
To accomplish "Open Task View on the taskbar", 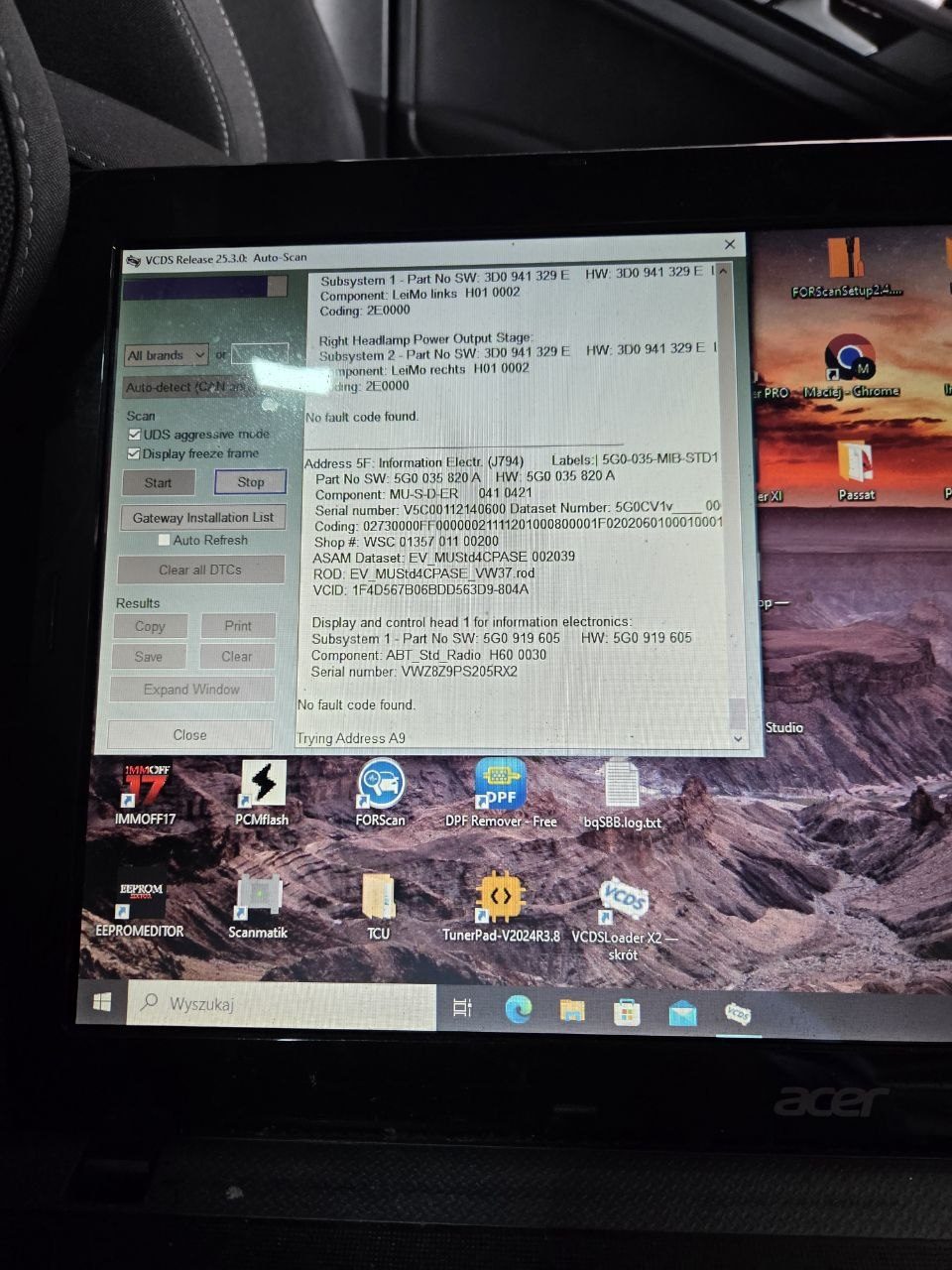I will pyautogui.click(x=462, y=1007).
